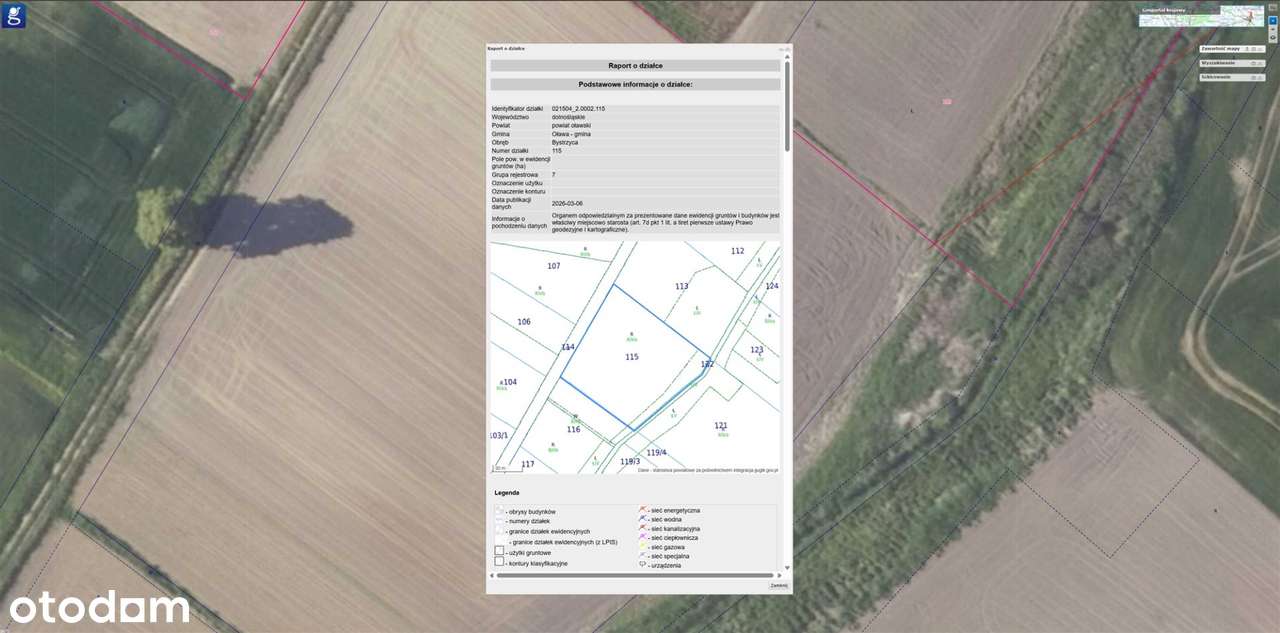
Task: Click the powiat oławski value
Action: tap(571, 125)
